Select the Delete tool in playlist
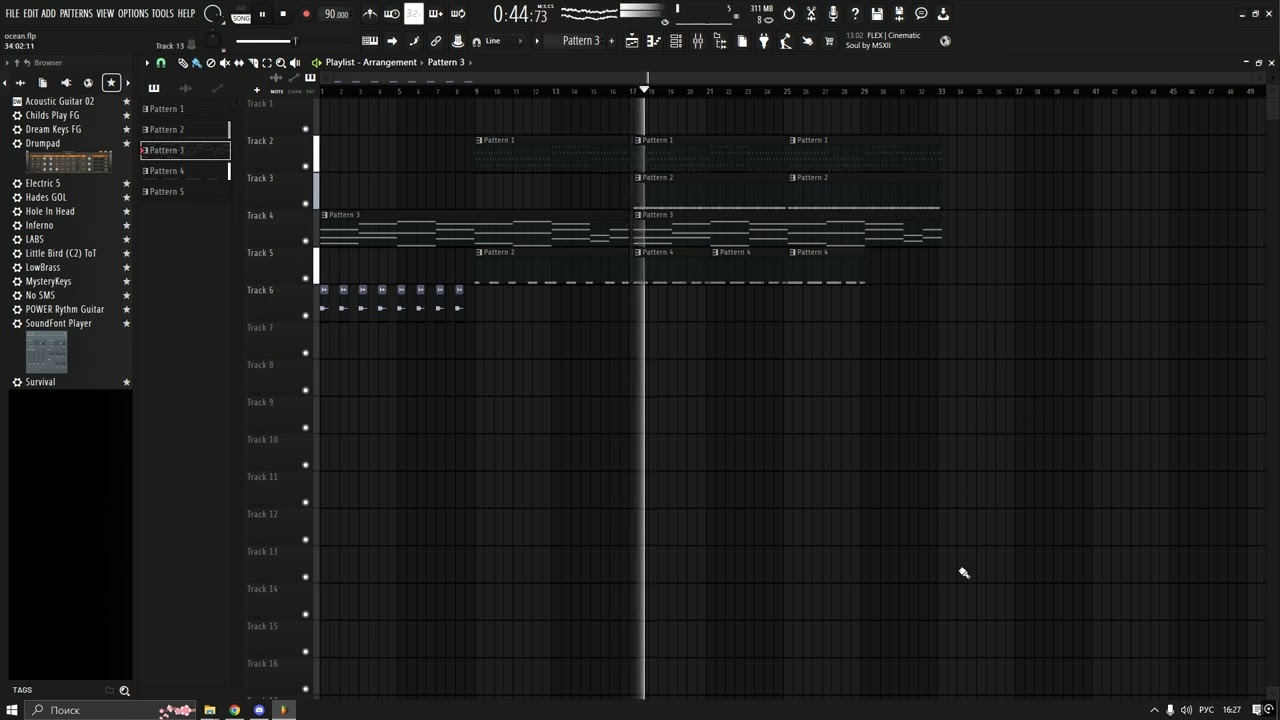The width and height of the screenshot is (1280, 720). pos(210,63)
